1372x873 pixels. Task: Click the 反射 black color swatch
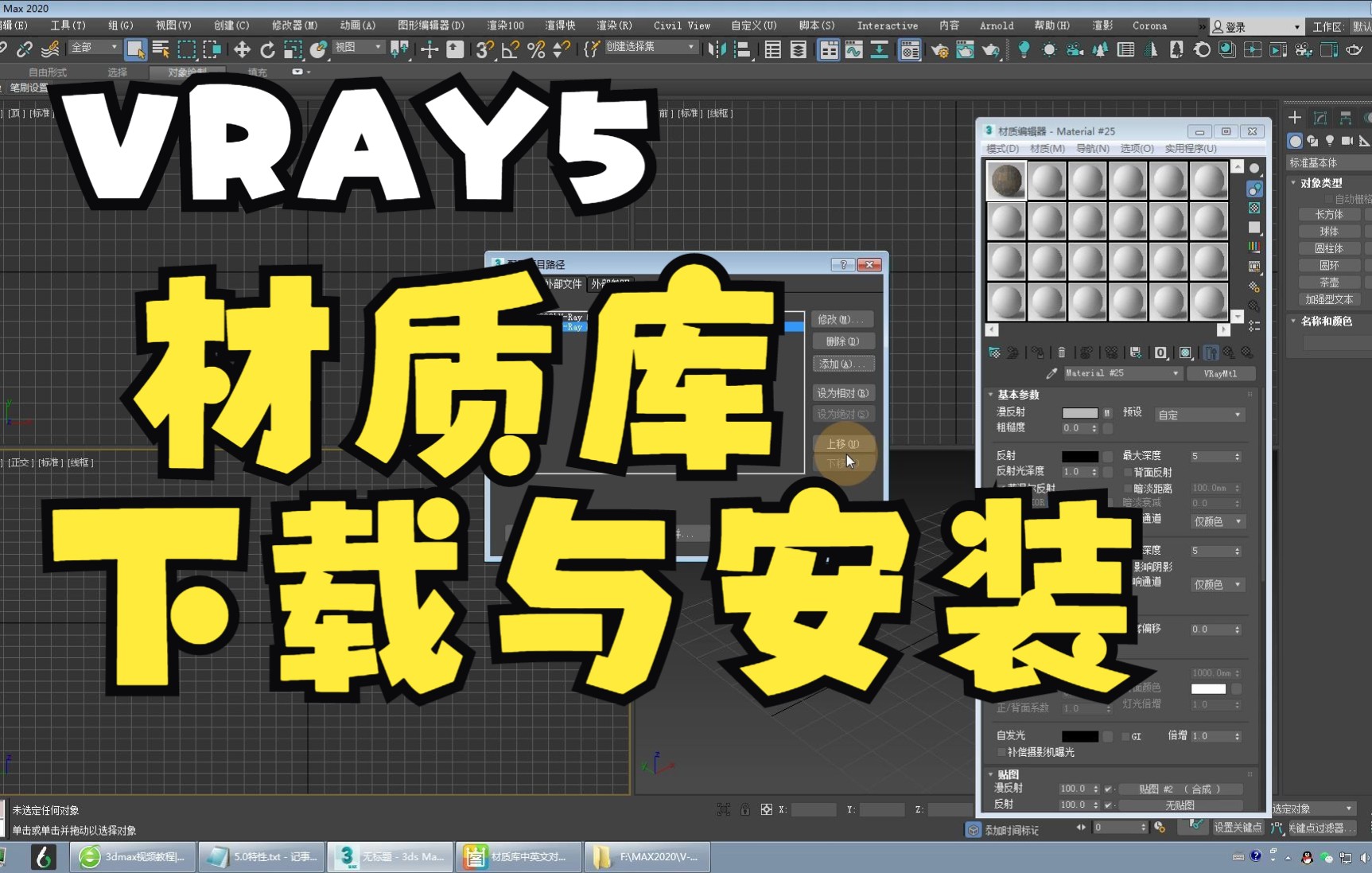click(x=1079, y=456)
